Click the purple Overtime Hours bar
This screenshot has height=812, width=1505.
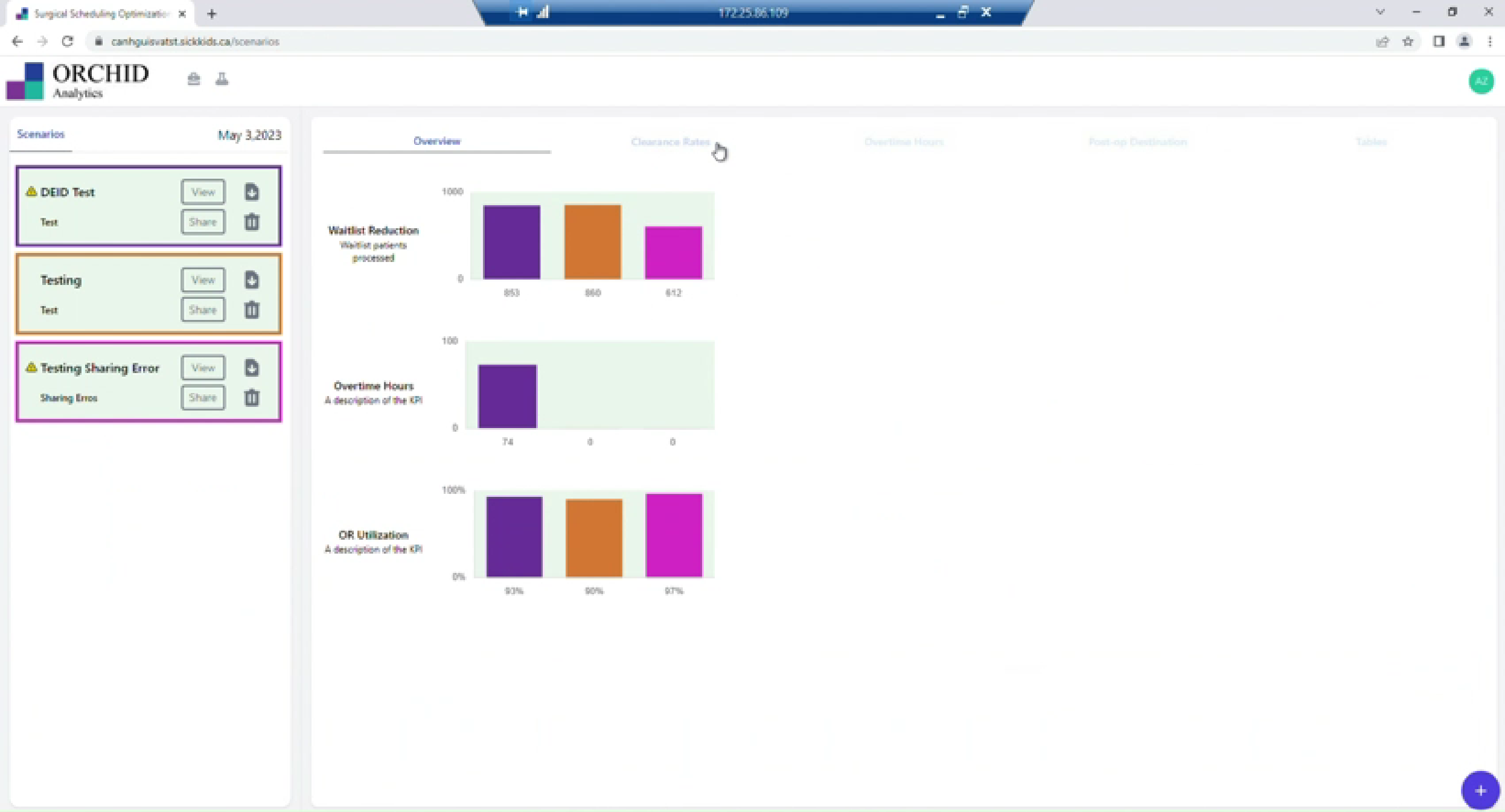click(x=507, y=396)
